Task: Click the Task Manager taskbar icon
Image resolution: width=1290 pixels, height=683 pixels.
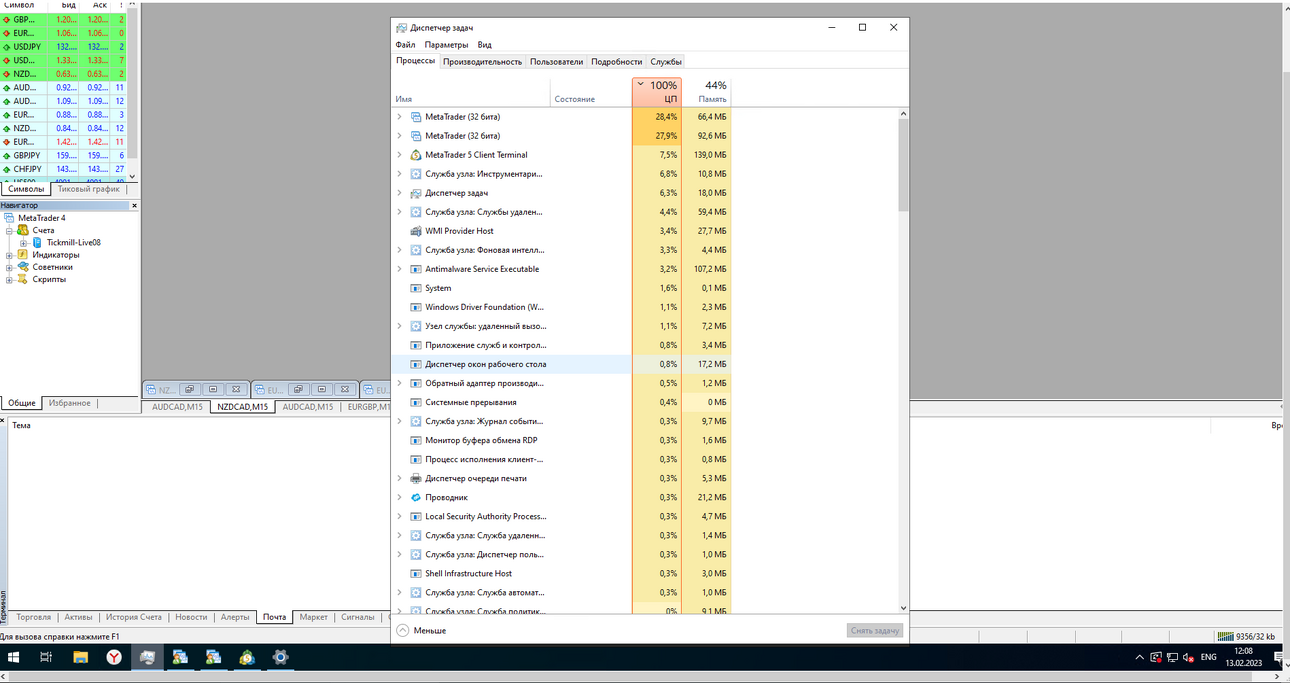Action: point(147,657)
